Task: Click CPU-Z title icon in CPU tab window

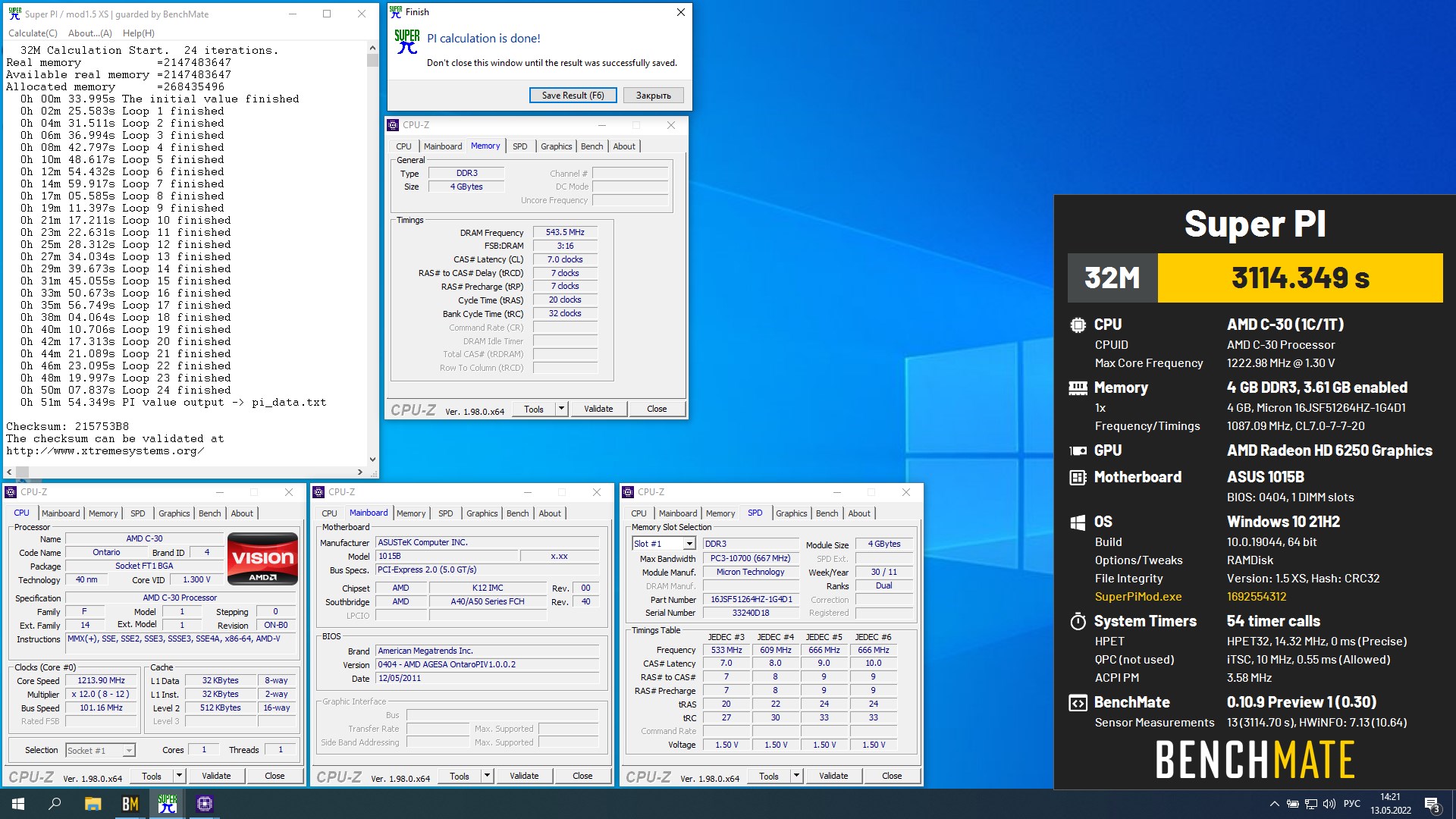Action: pyautogui.click(x=11, y=492)
